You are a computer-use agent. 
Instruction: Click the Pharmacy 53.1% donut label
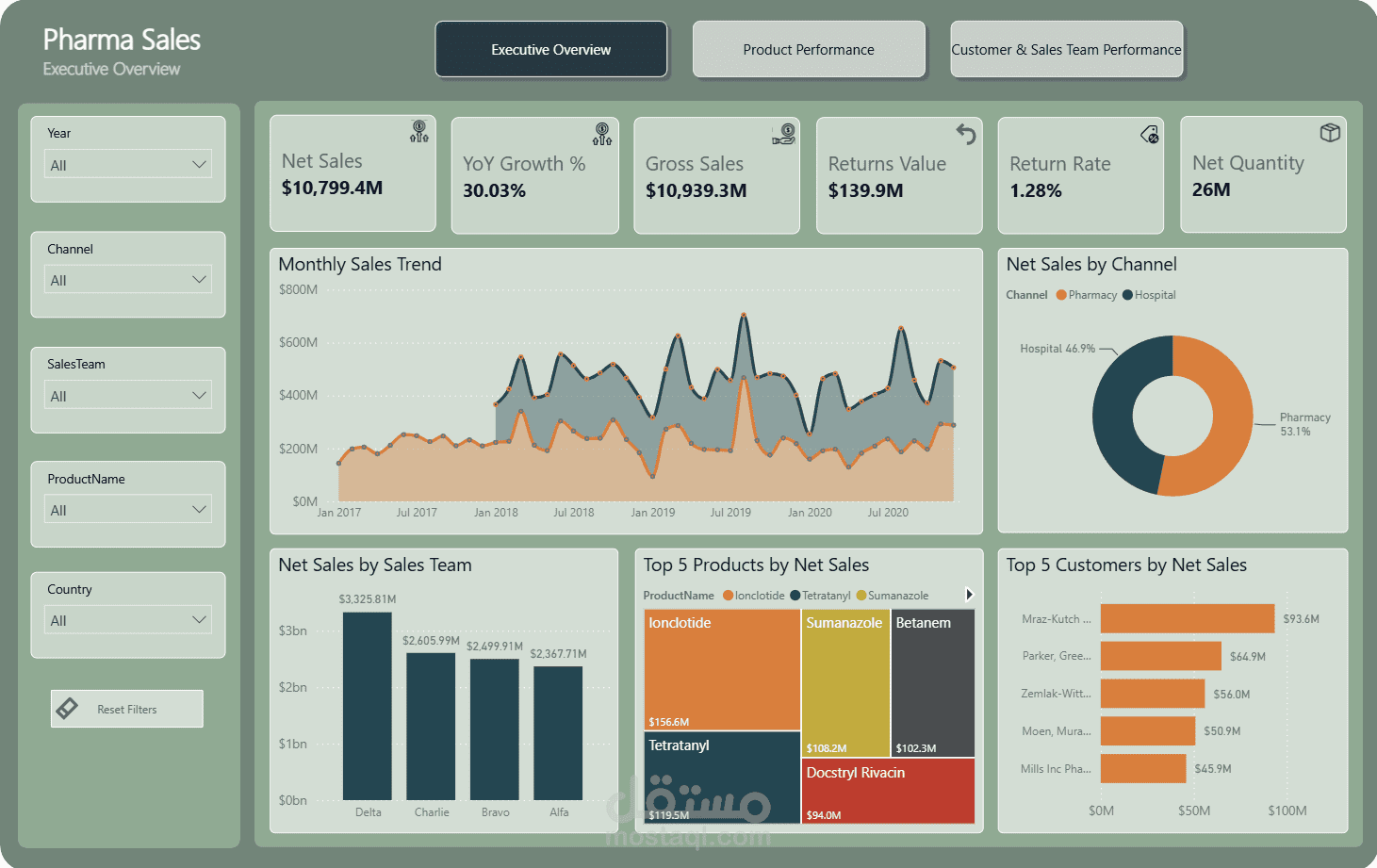[1304, 424]
